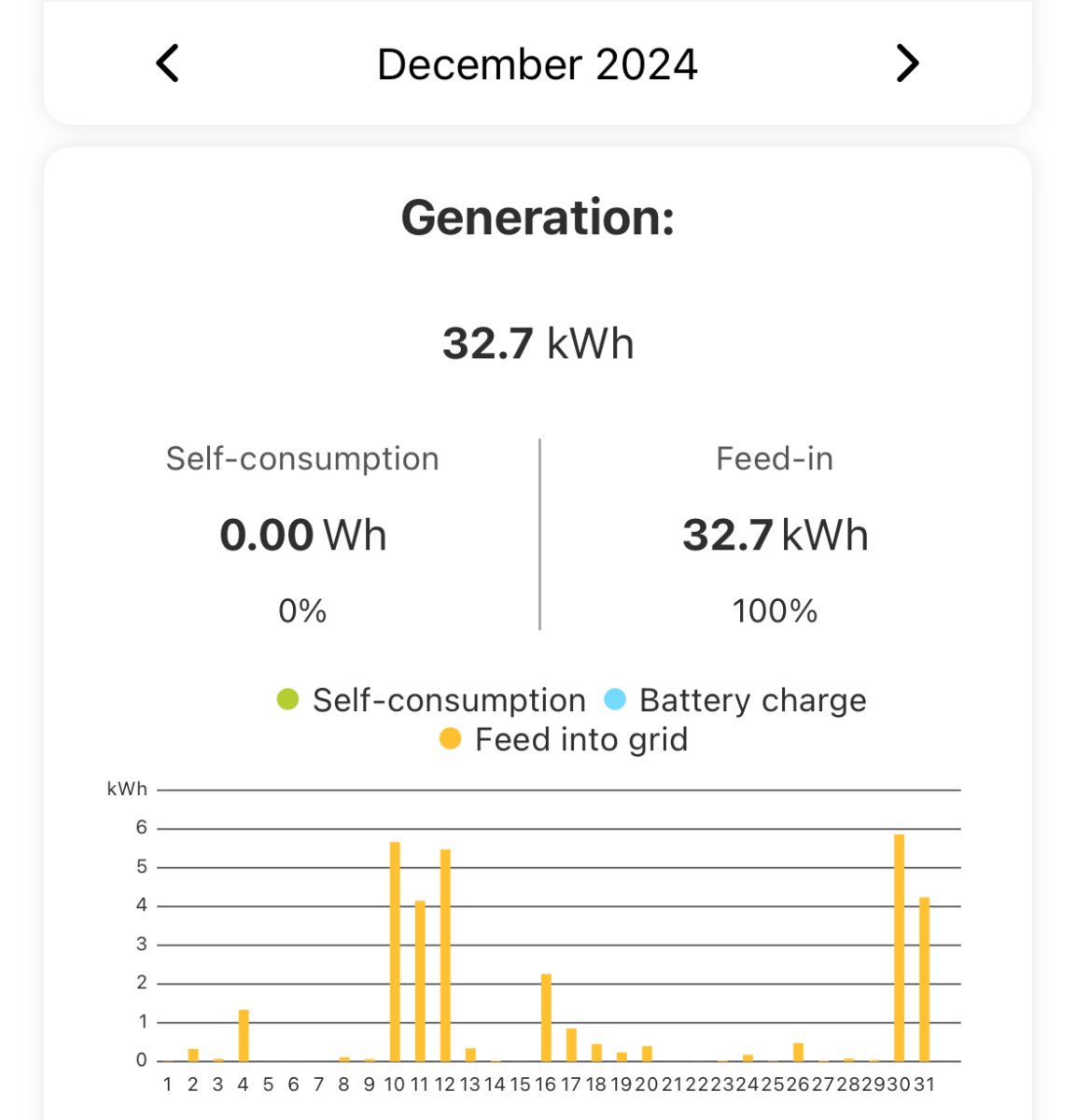The height and width of the screenshot is (1120, 1076).
Task: Toggle Feed into grid legend series
Action: 580,740
